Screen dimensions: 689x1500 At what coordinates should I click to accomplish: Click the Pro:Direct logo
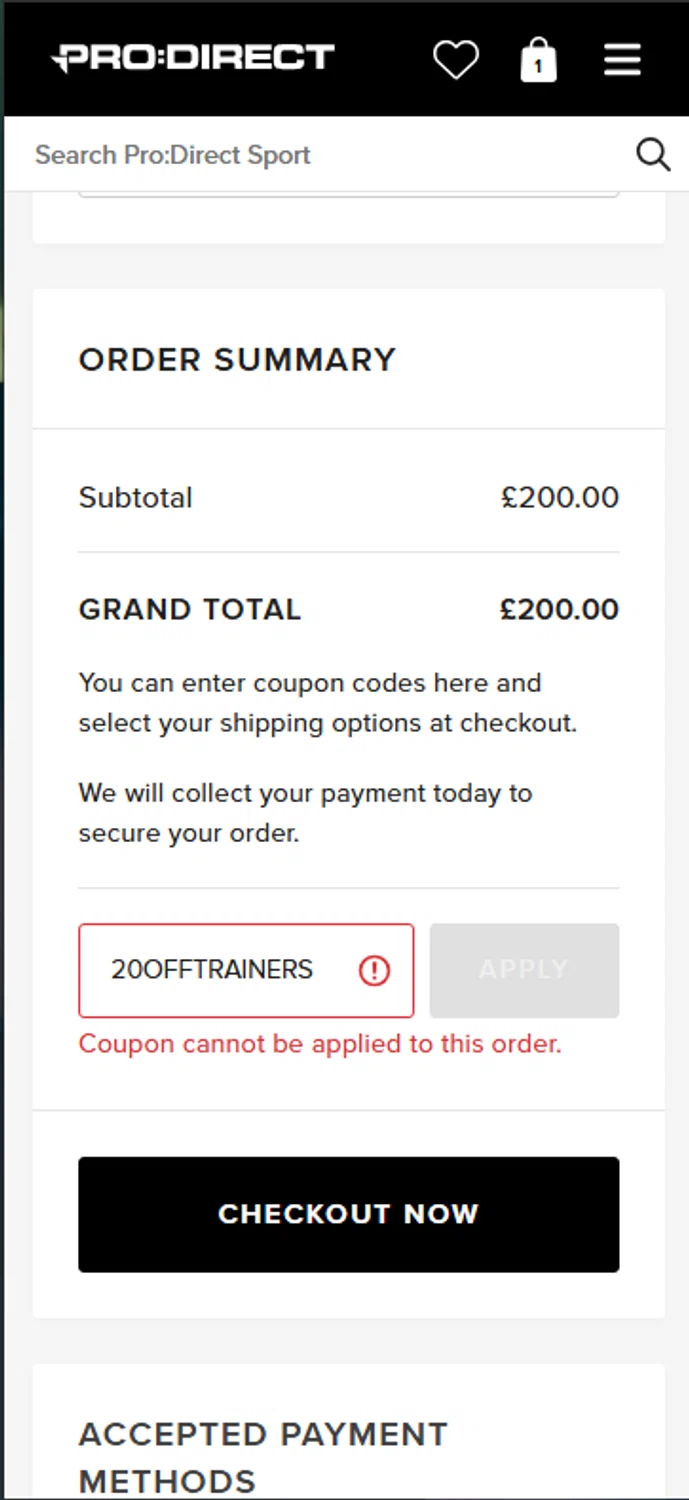(193, 58)
